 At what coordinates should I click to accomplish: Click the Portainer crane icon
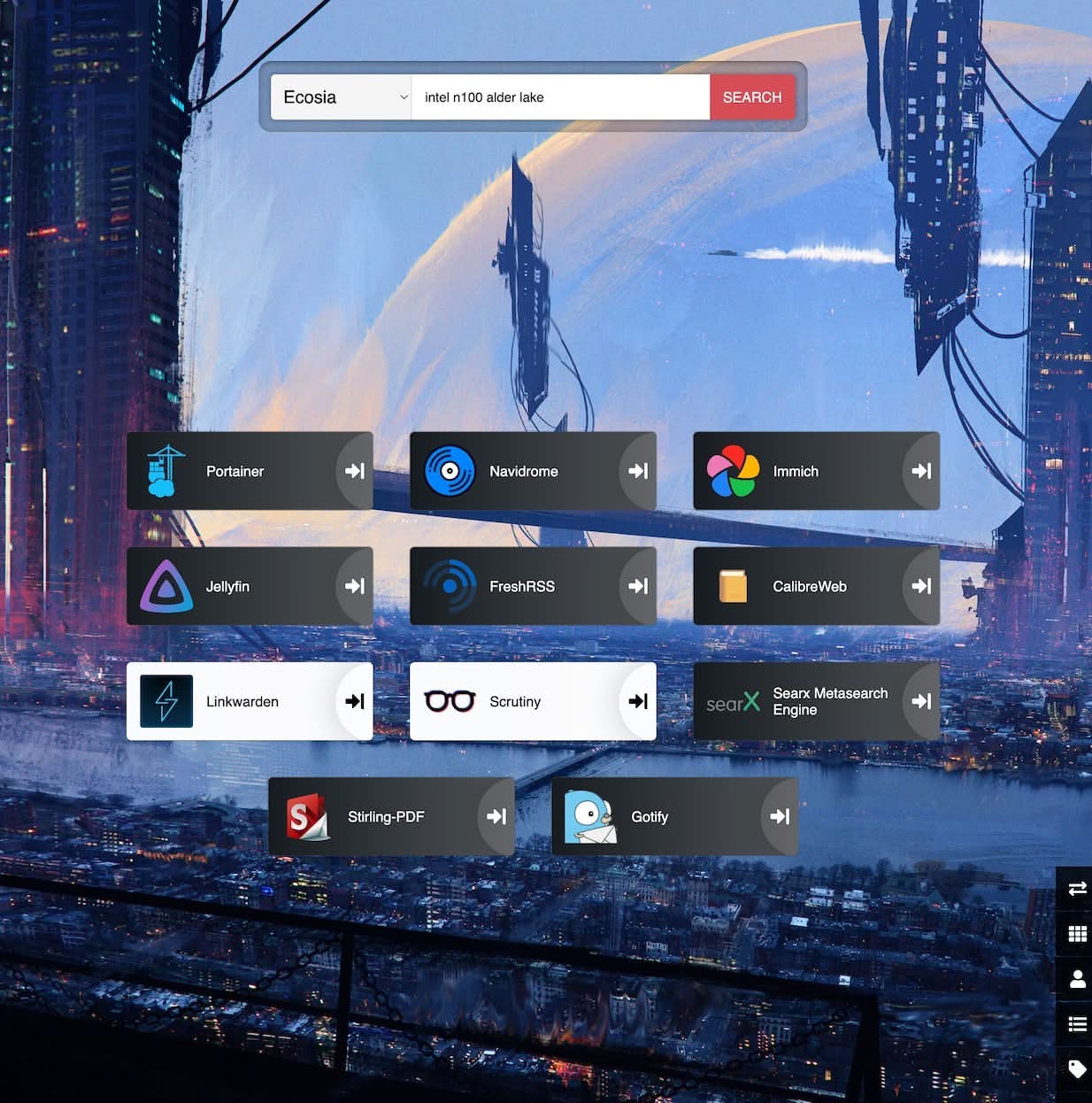(166, 471)
